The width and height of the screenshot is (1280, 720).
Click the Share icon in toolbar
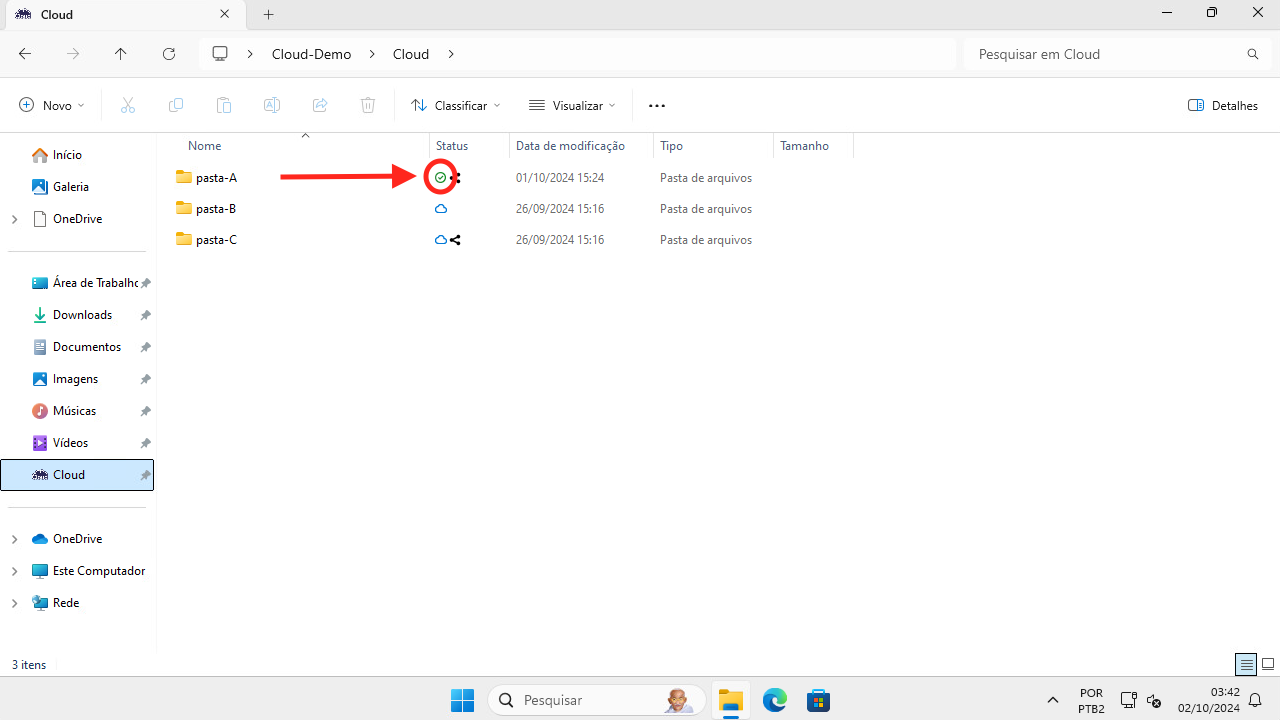320,105
